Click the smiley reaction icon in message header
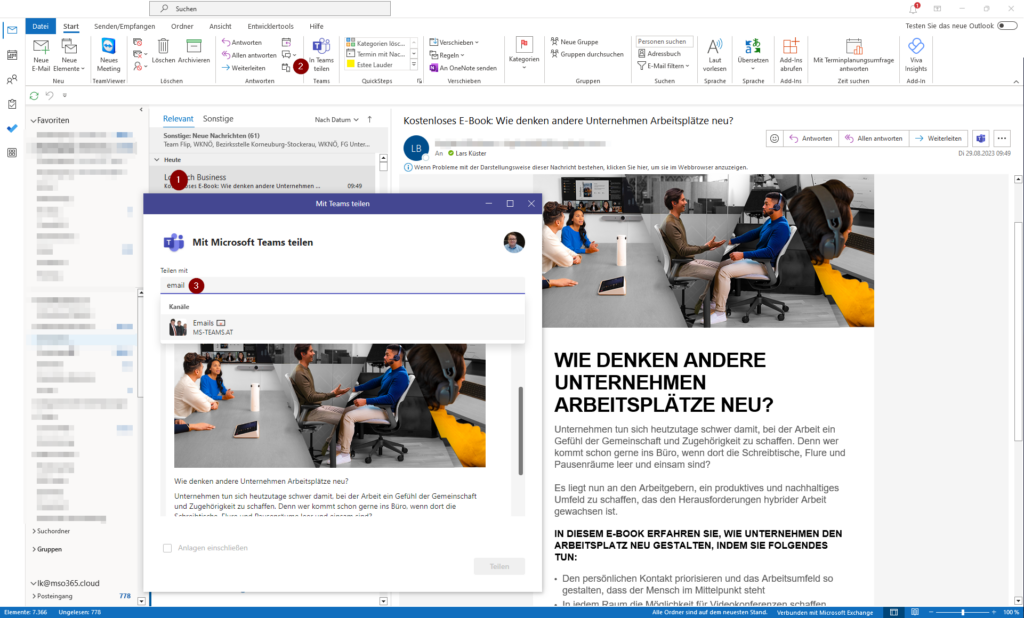The image size is (1024, 618). [775, 138]
